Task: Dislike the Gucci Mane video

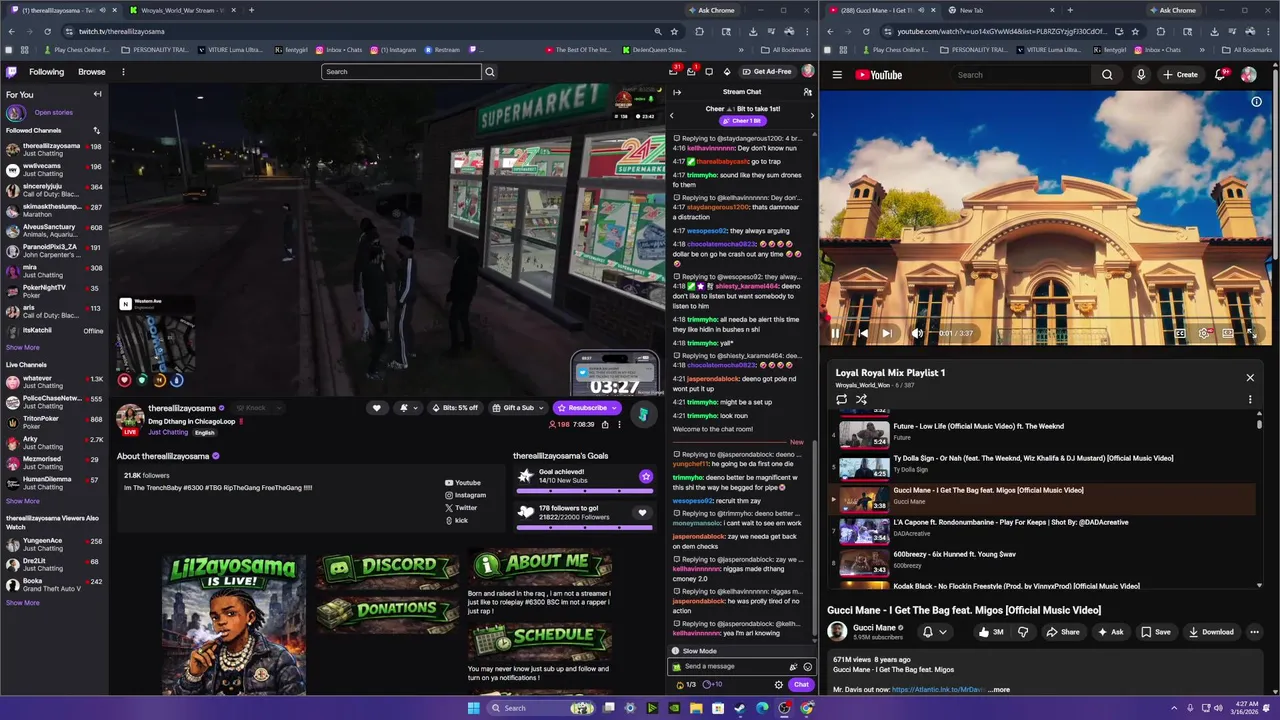Action: click(1023, 632)
